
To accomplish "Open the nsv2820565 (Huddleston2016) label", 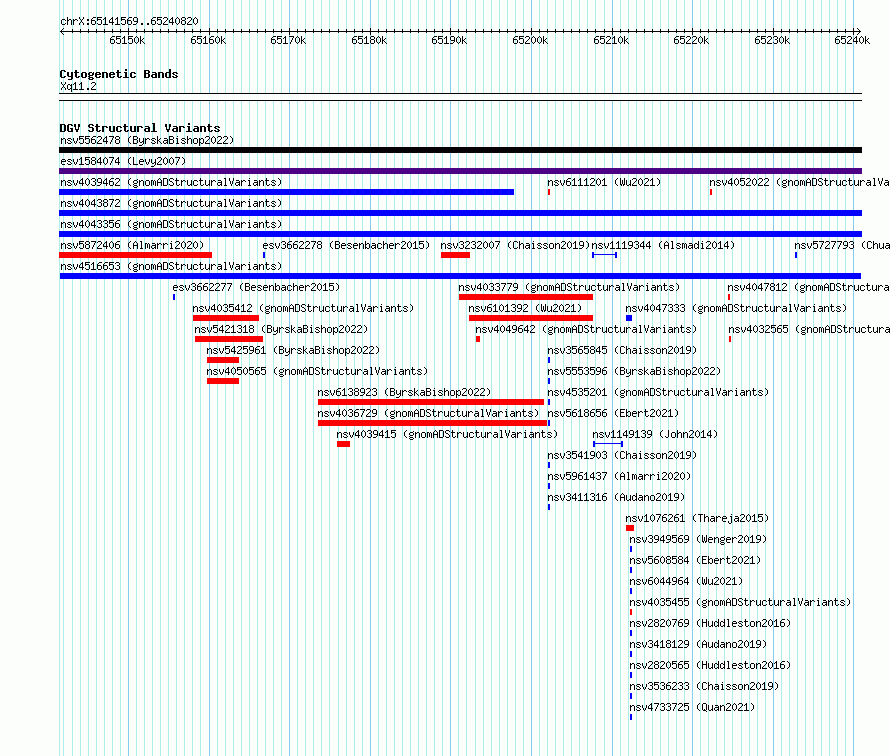I will [x=710, y=665].
